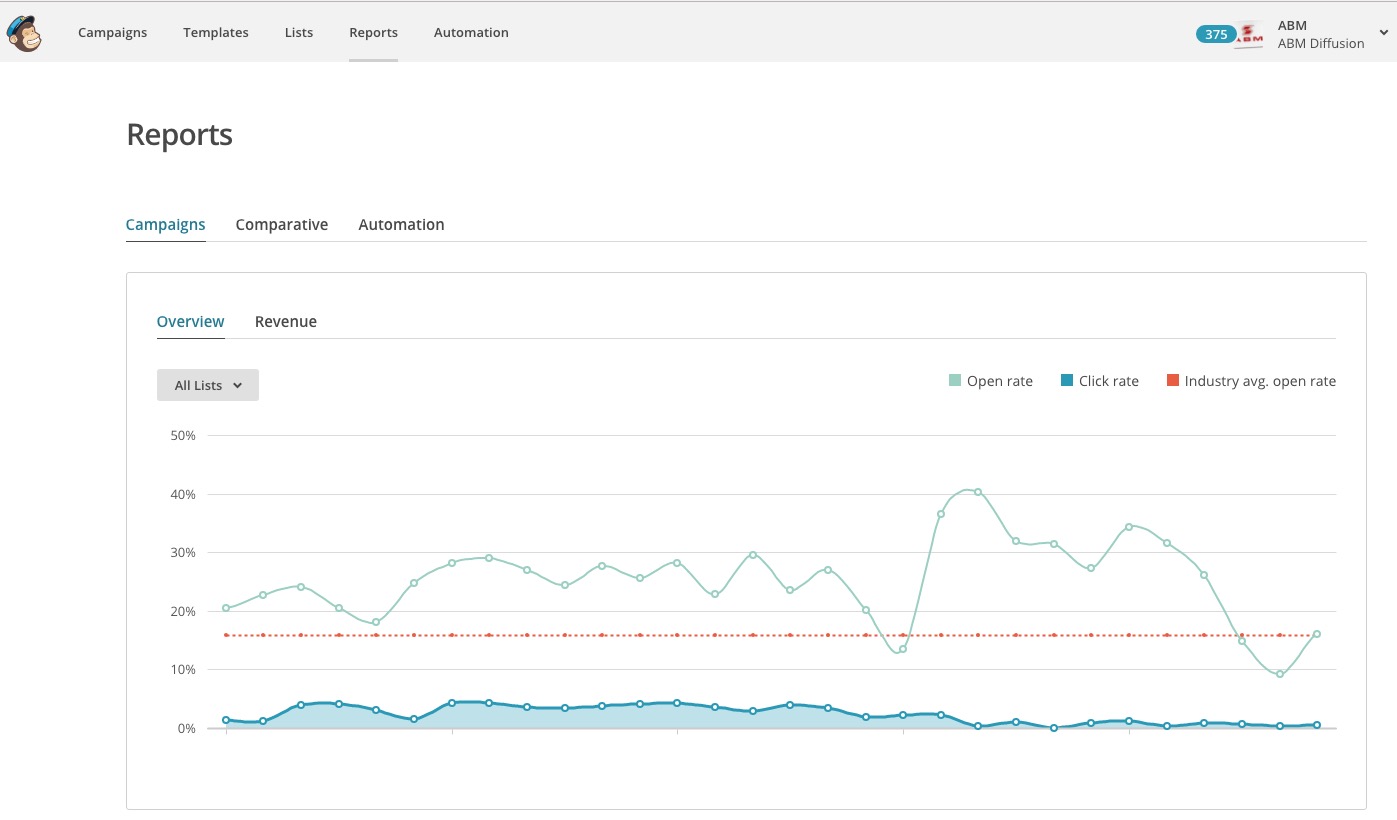Click the ABM account avatar image
The width and height of the screenshot is (1397, 820).
coord(1249,35)
